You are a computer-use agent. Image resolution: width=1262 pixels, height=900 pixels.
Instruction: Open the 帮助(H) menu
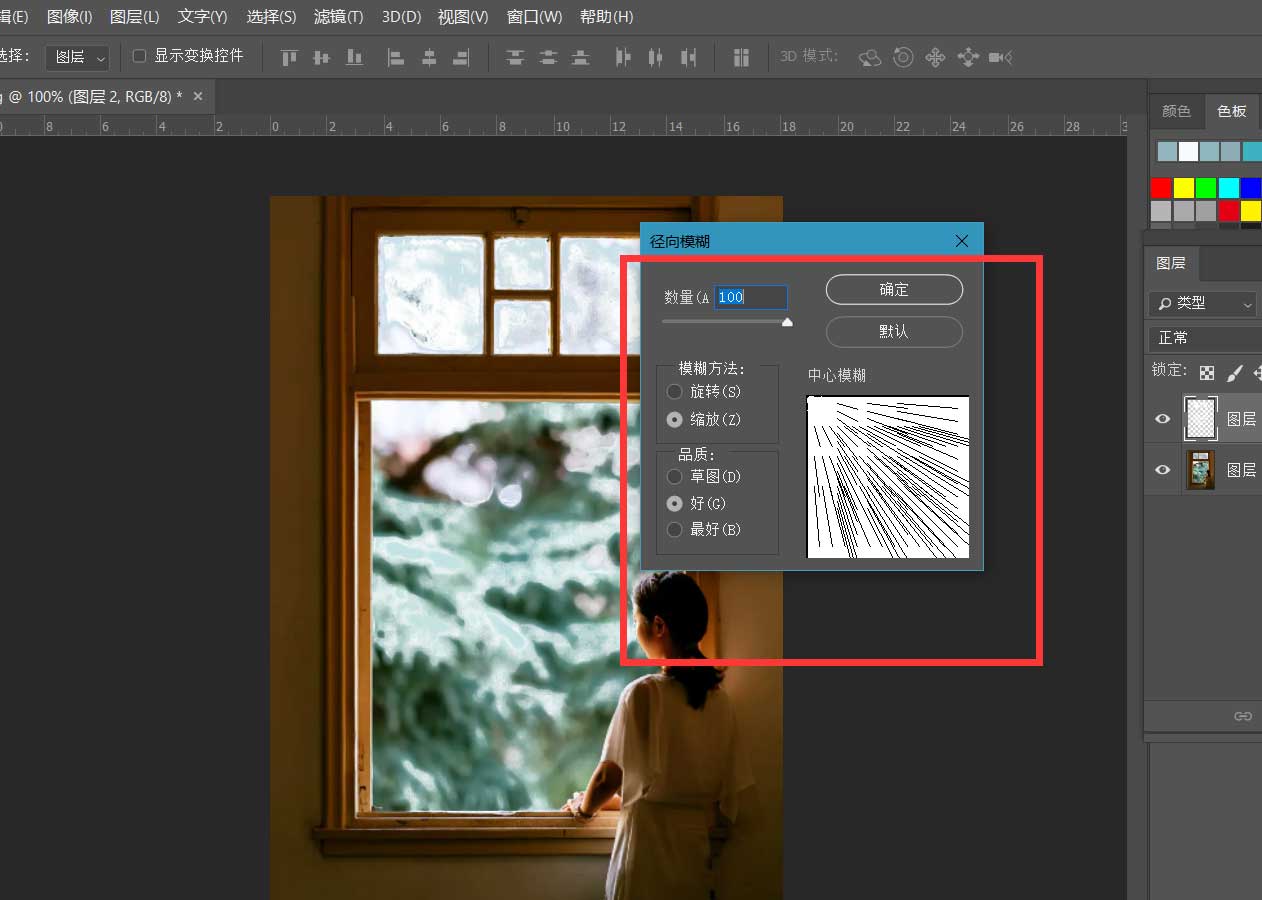click(606, 17)
